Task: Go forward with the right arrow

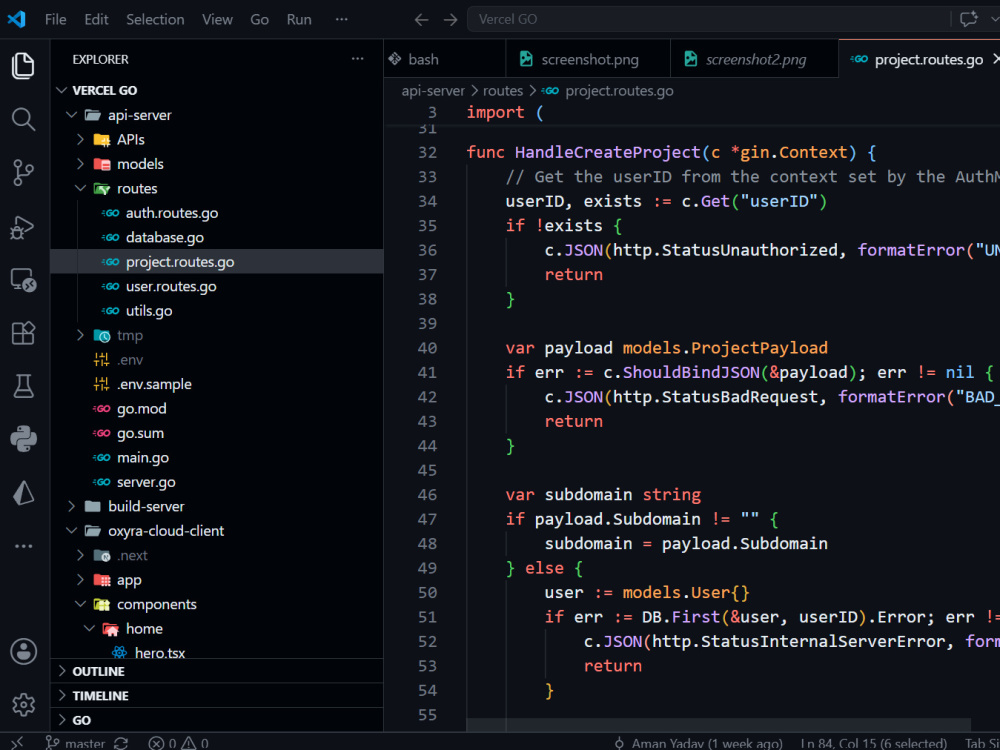Action: 450,20
